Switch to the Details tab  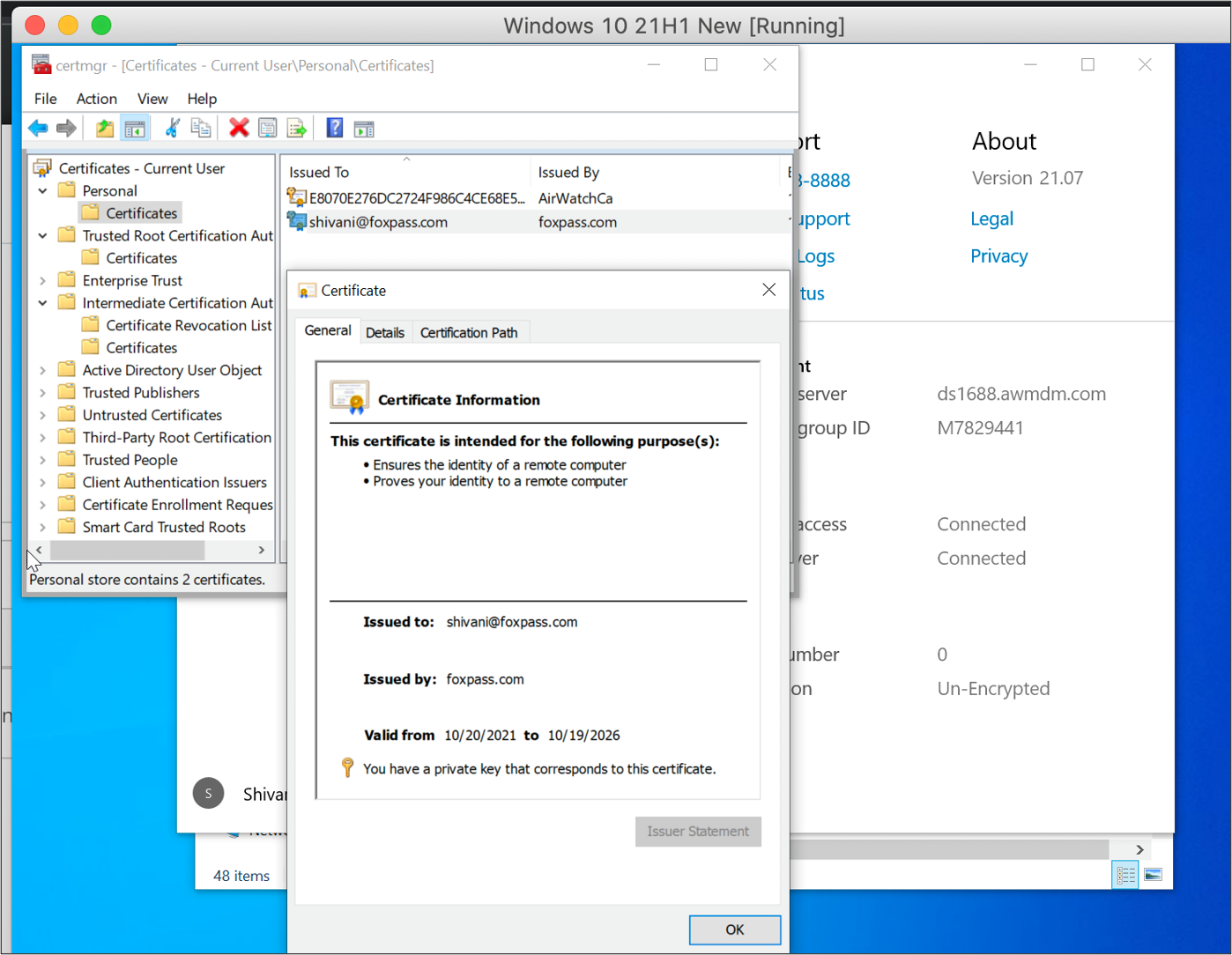click(x=385, y=332)
